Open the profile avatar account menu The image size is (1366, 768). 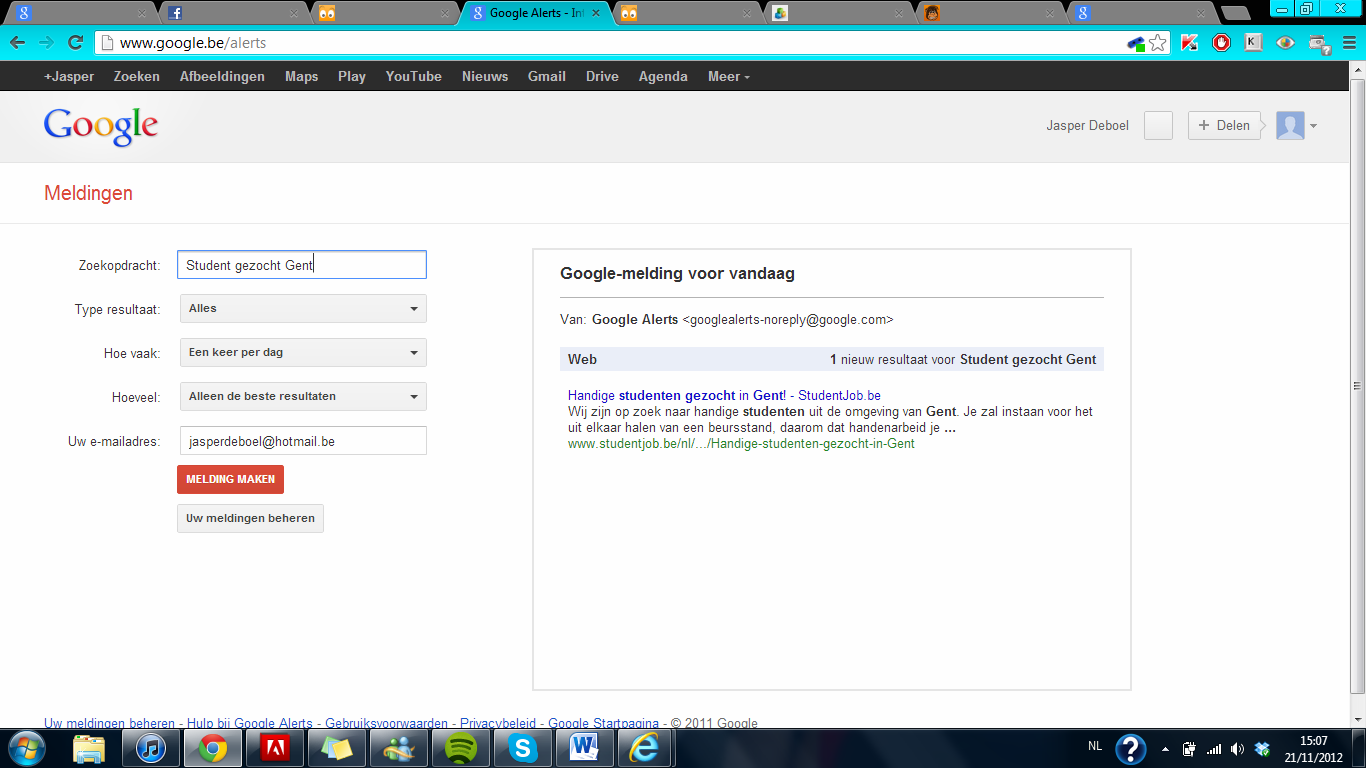pyautogui.click(x=1290, y=126)
